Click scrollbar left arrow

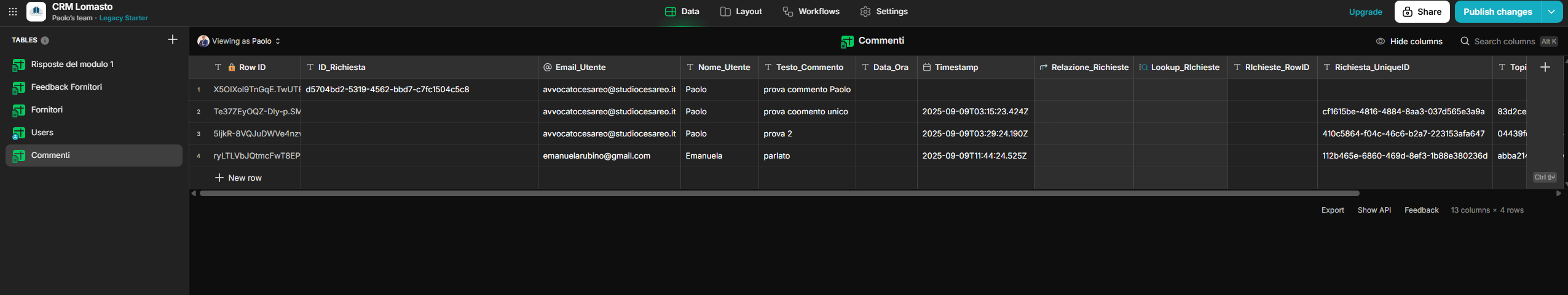tap(194, 194)
